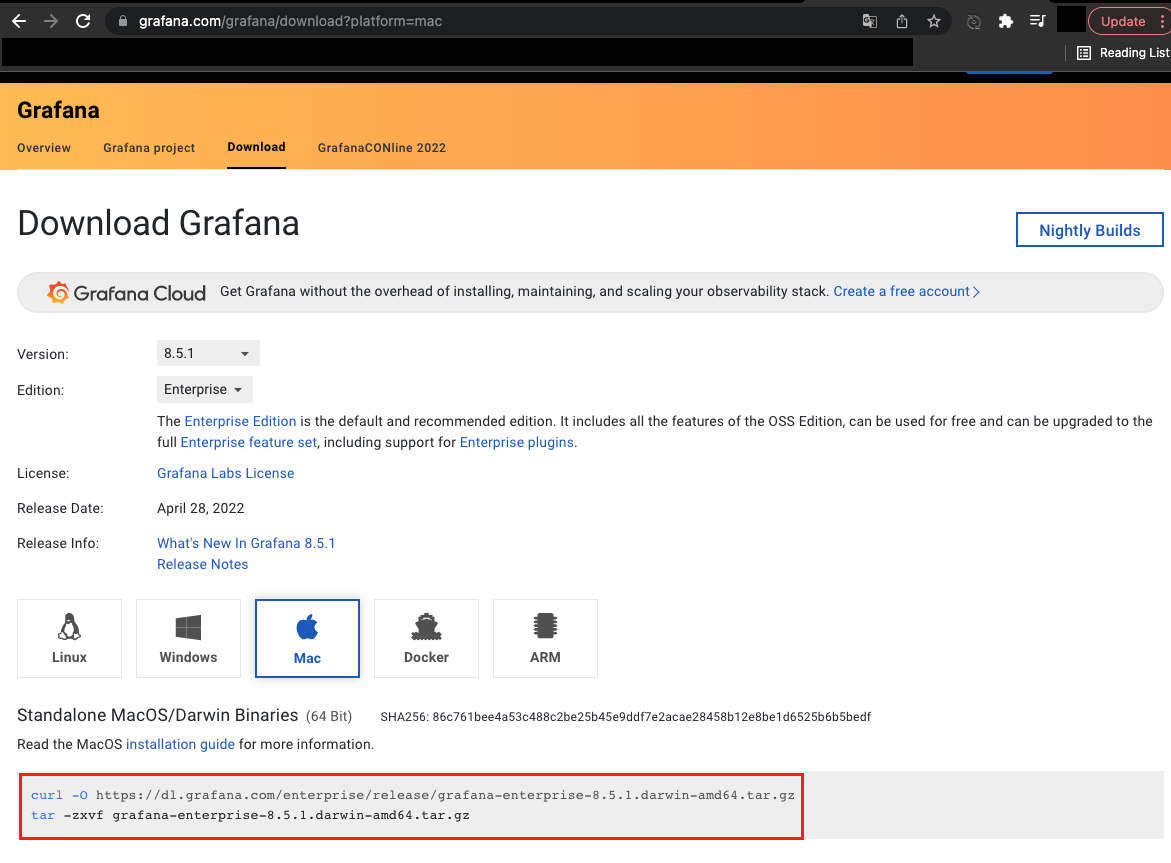Open the MacOS installation guide link
The height and width of the screenshot is (863, 1171).
180,744
